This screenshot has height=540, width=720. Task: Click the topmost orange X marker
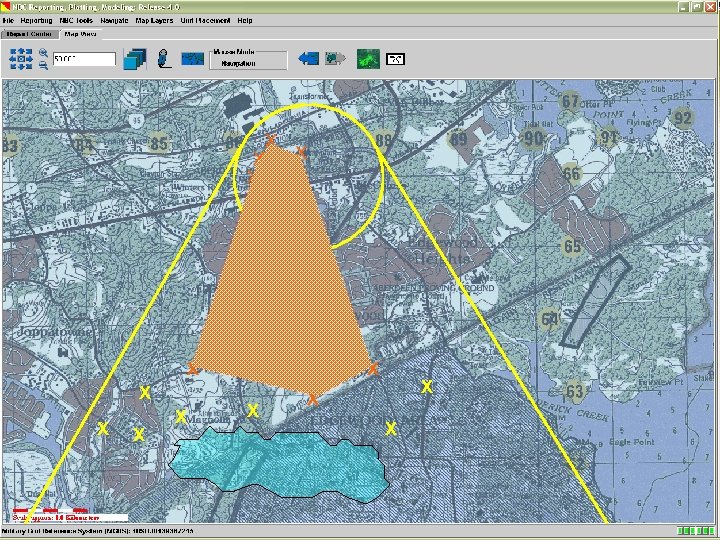[x=270, y=139]
